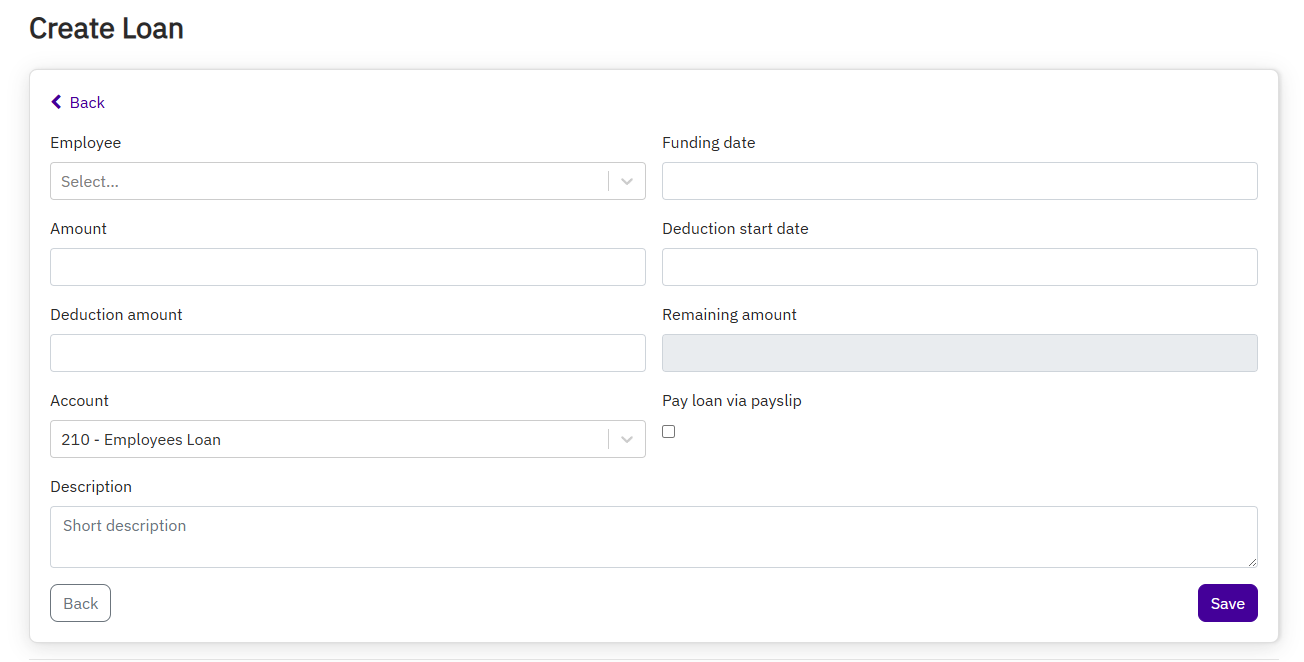Click the greyed-out Remaining amount field
The image size is (1304, 662).
(x=959, y=353)
